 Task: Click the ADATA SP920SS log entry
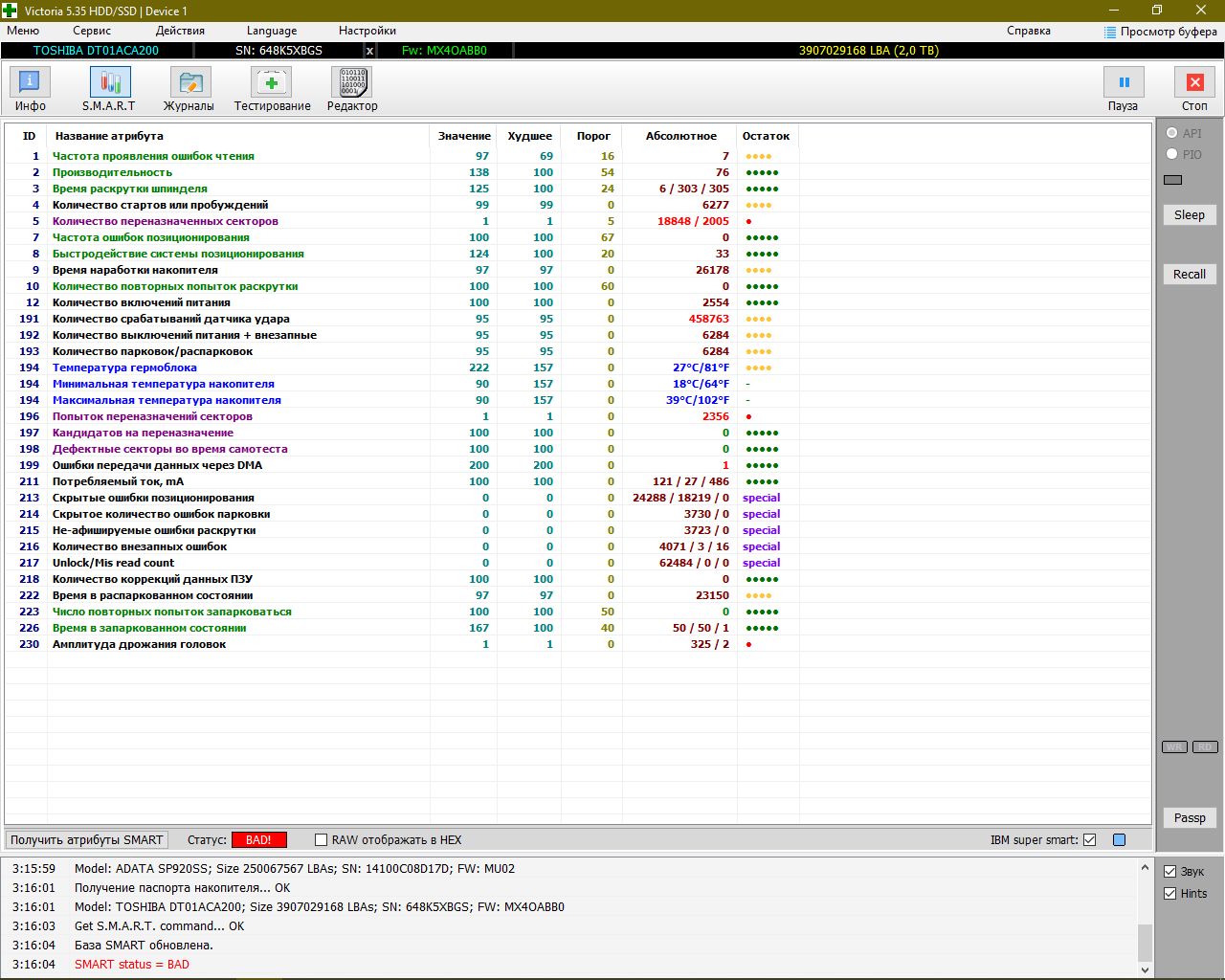pos(295,869)
